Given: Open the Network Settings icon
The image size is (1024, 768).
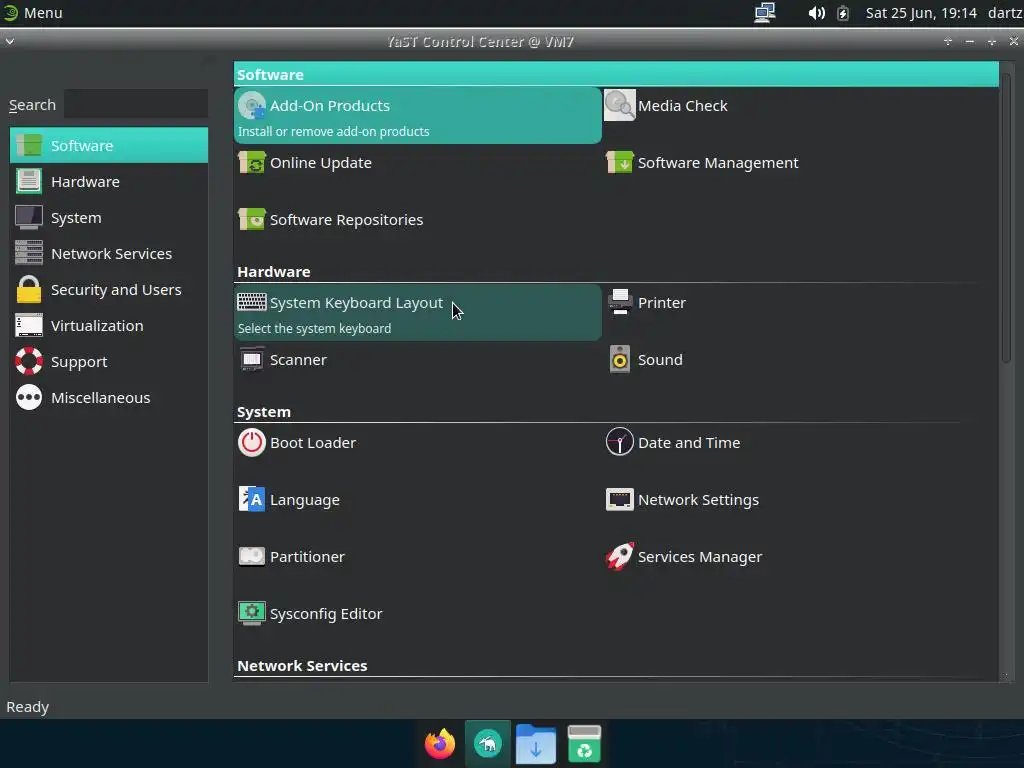Looking at the screenshot, I should (619, 500).
